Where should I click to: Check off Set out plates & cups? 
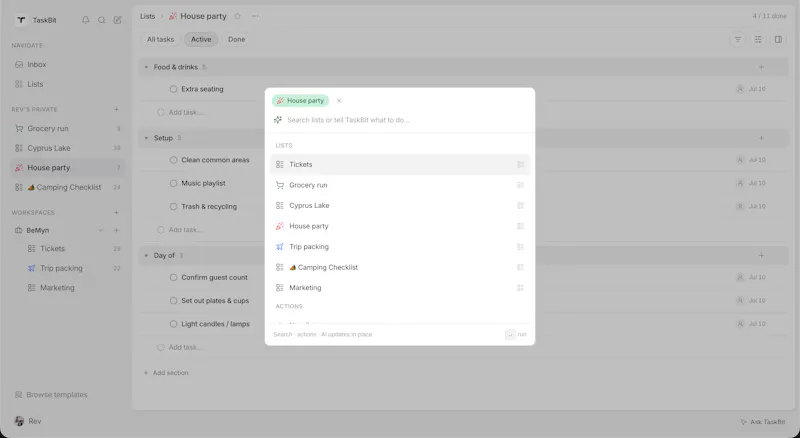pyautogui.click(x=173, y=301)
